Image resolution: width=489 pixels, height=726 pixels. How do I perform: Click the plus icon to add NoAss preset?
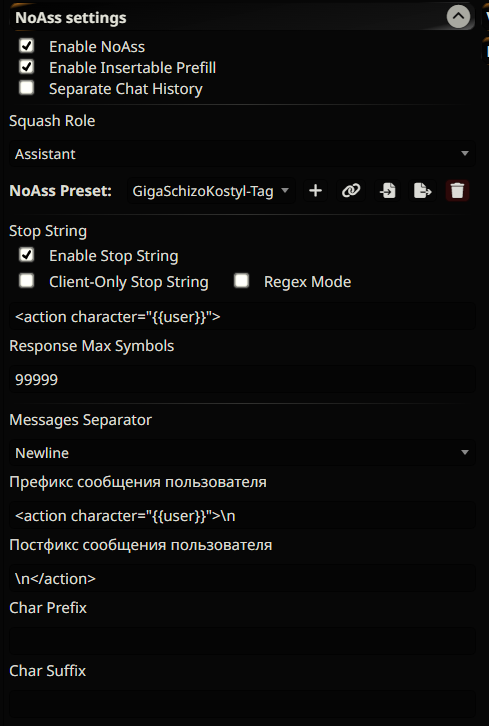[315, 191]
